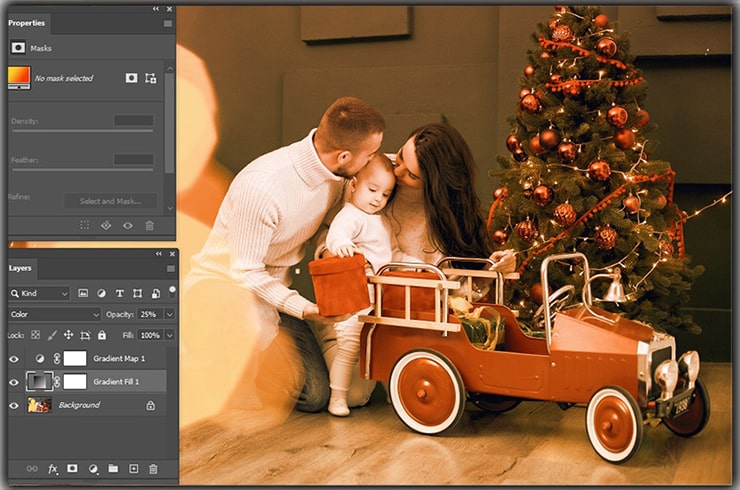Click the Feather value field

pyautogui.click(x=134, y=159)
